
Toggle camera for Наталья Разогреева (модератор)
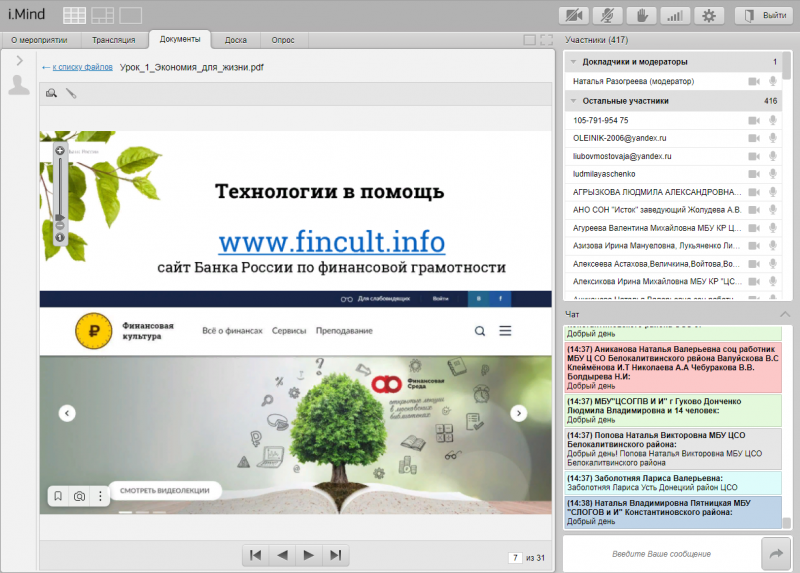coord(754,81)
